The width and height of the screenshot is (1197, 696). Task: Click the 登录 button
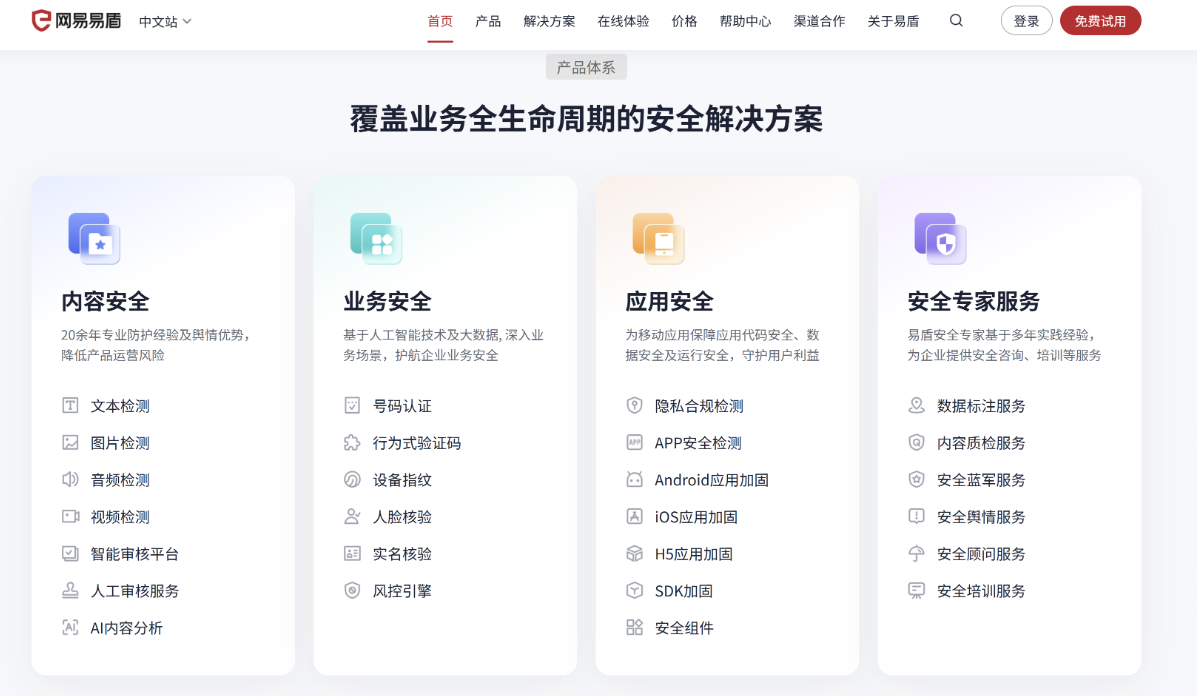[1026, 20]
